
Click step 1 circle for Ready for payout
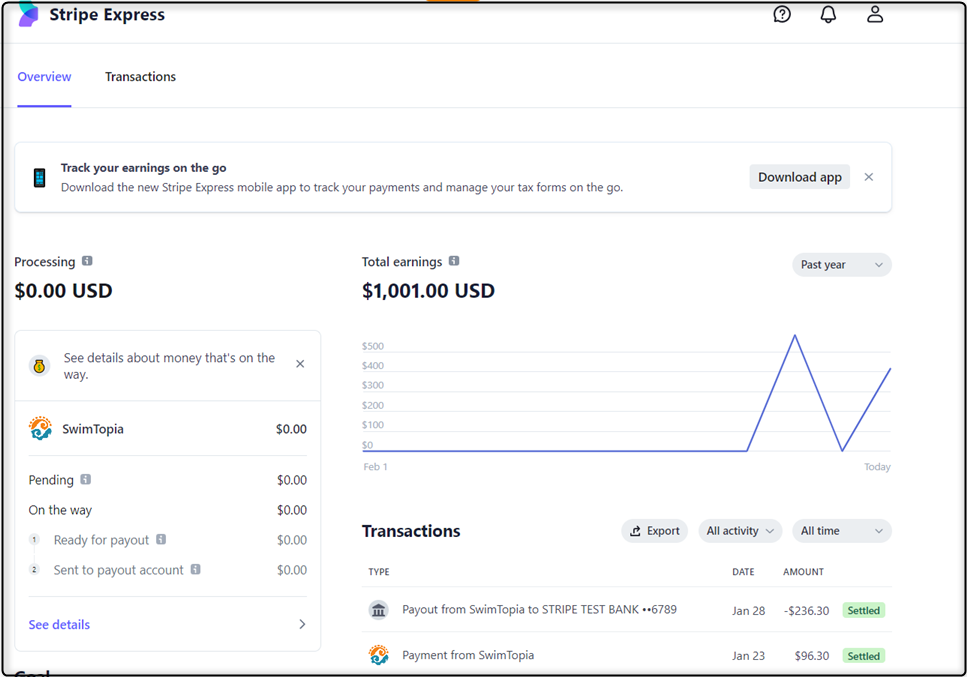coord(34,540)
